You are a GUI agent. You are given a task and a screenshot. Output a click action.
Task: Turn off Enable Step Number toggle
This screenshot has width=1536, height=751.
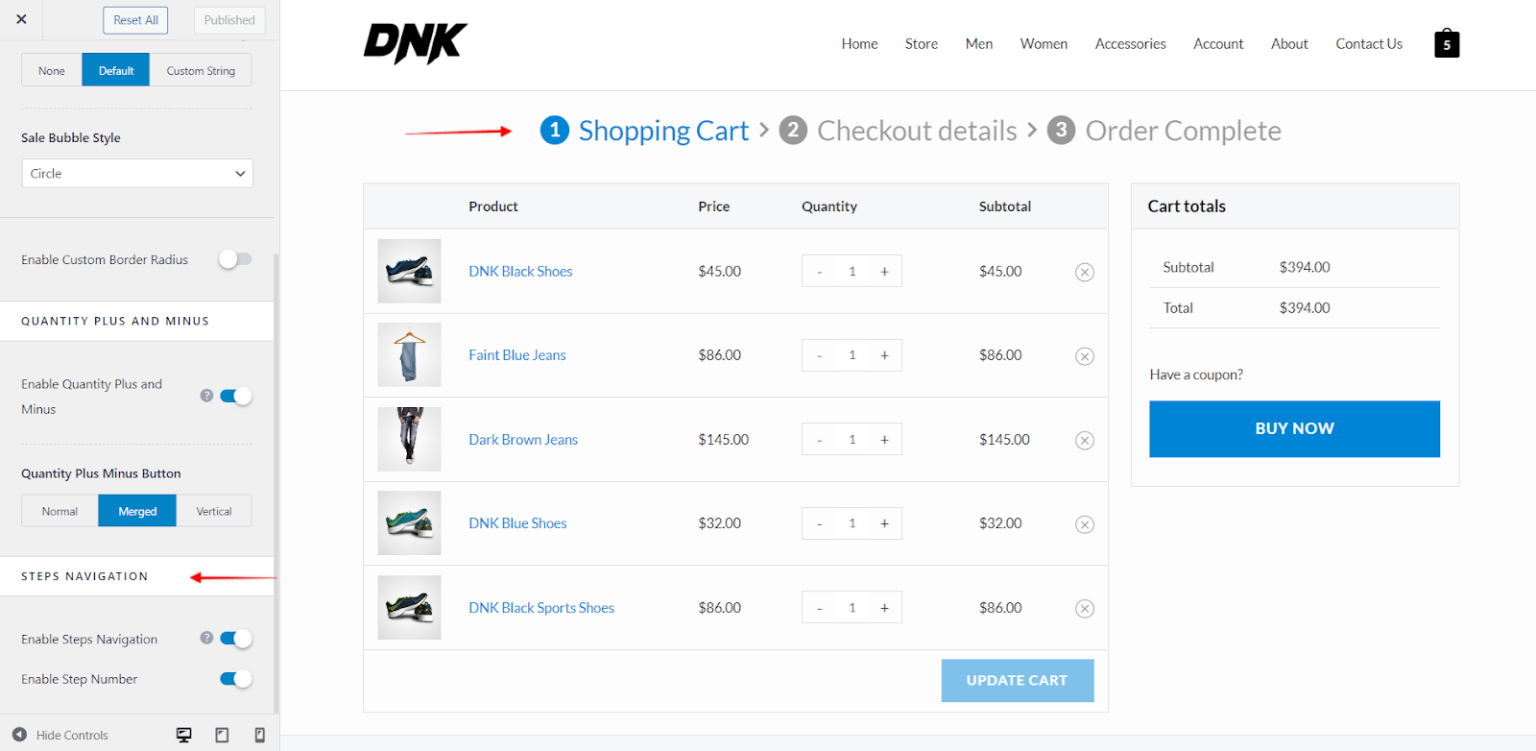point(235,679)
